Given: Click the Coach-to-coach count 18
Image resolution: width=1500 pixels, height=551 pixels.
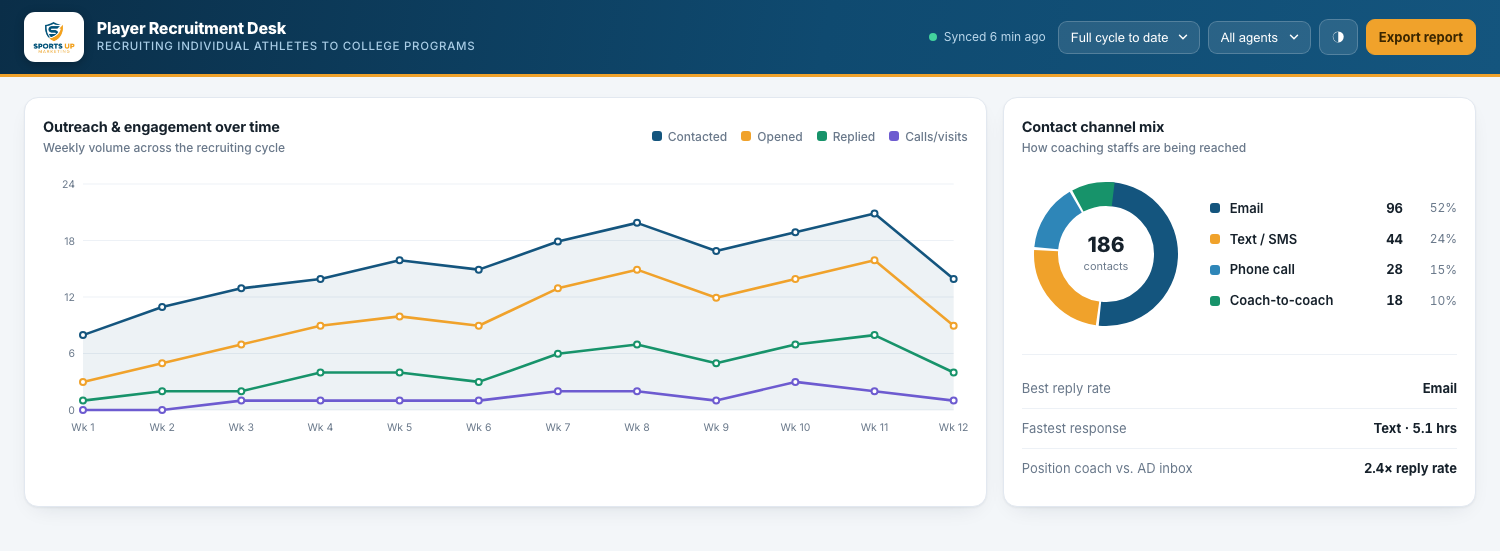Looking at the screenshot, I should (1394, 300).
